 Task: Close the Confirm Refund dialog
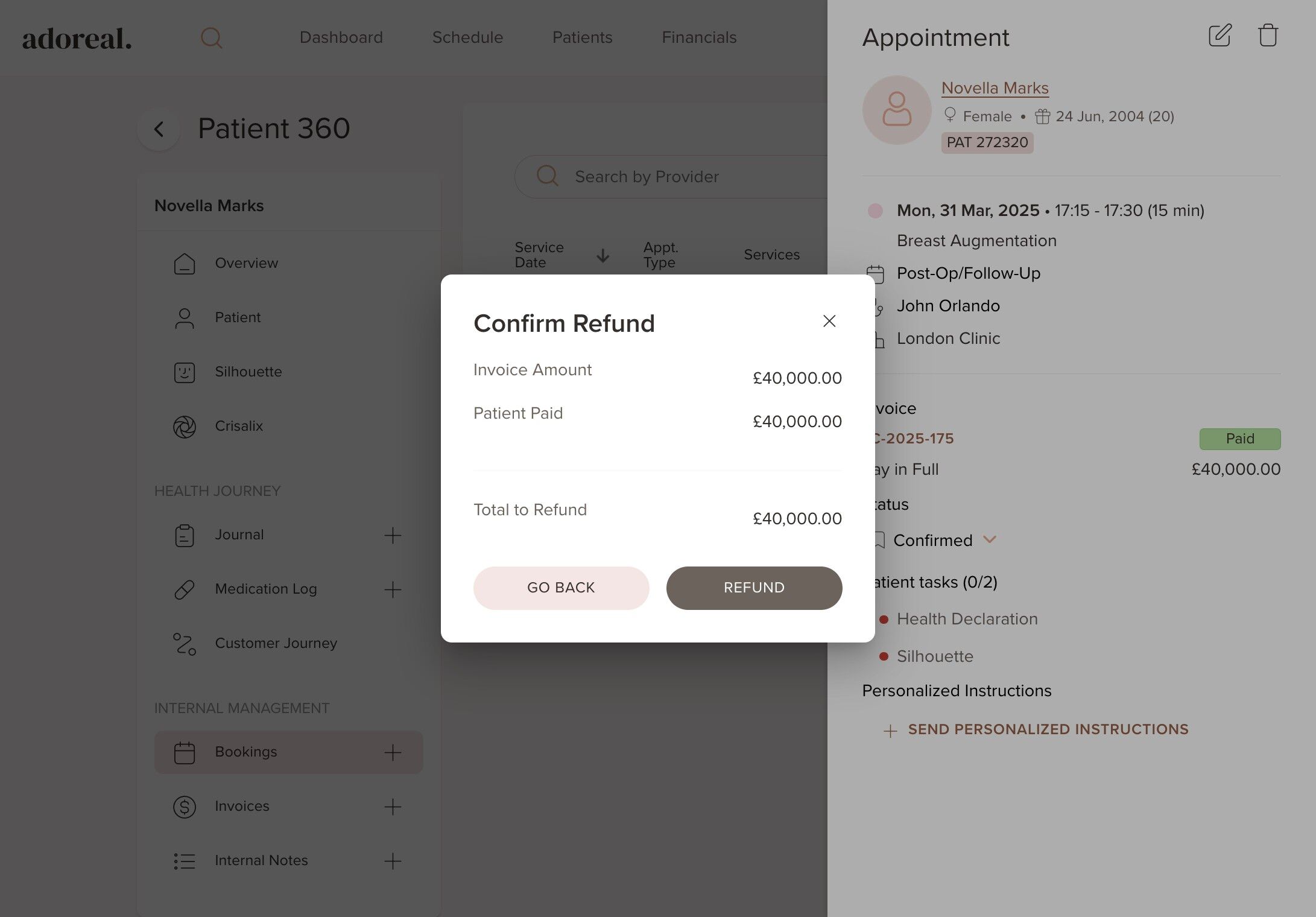point(829,321)
